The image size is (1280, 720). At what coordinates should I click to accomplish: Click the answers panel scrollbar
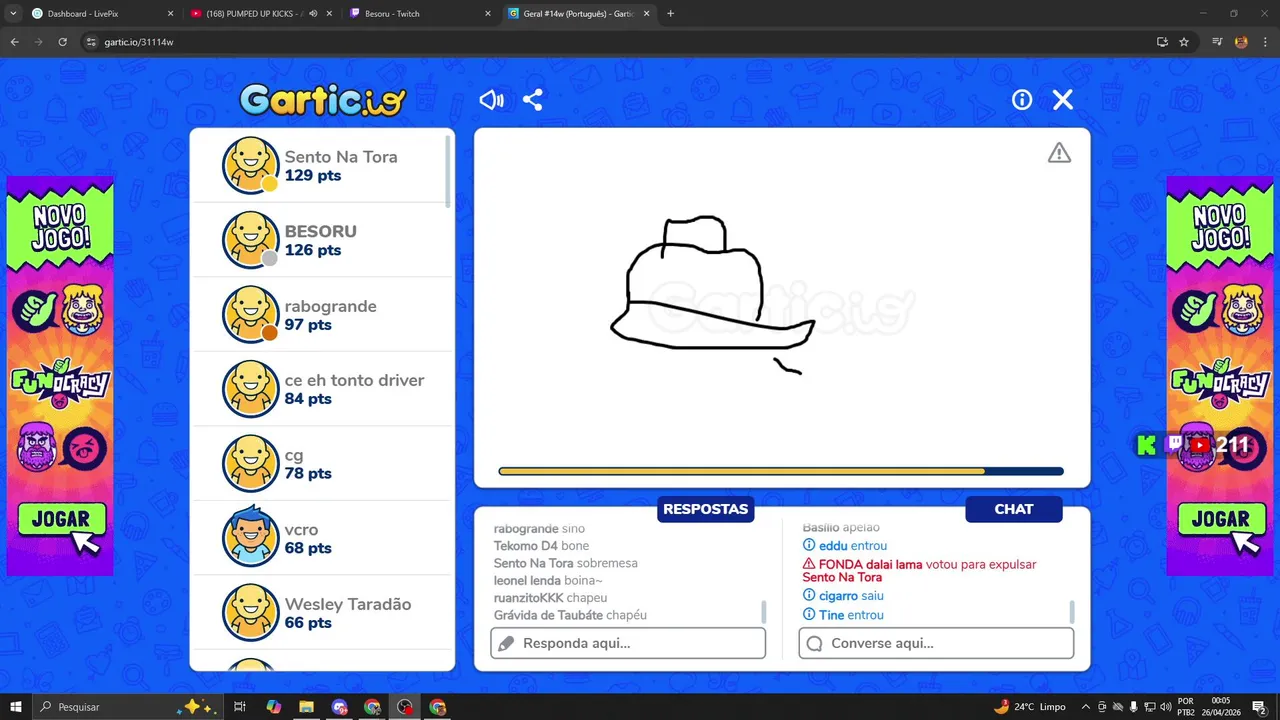(765, 611)
